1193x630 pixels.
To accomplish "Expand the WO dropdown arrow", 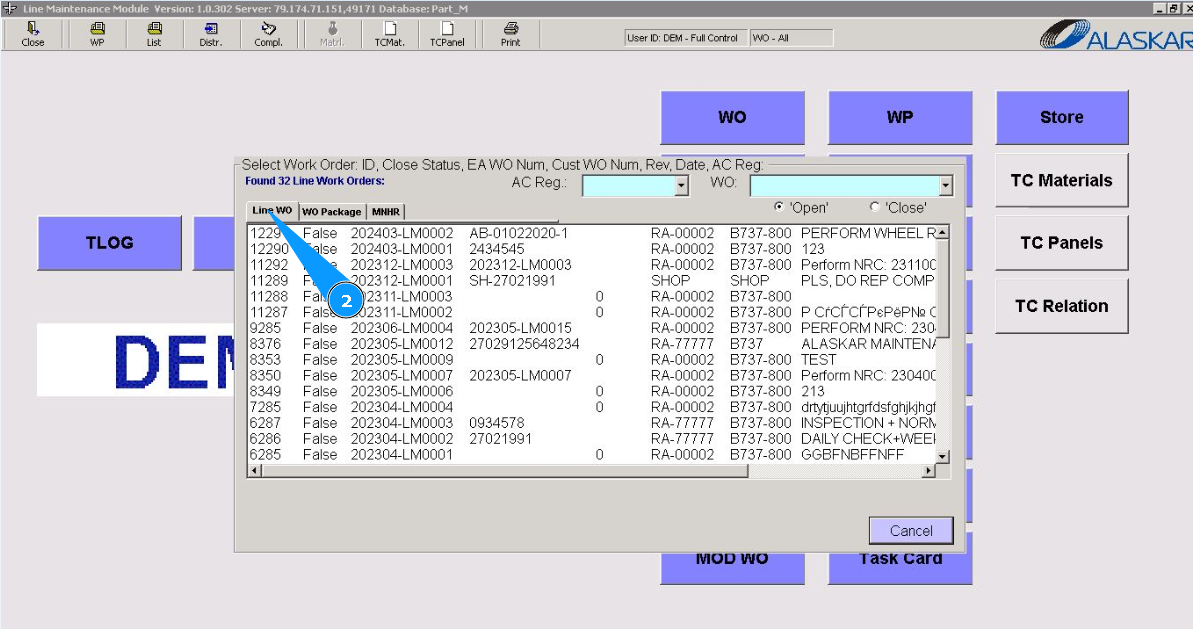I will click(946, 186).
